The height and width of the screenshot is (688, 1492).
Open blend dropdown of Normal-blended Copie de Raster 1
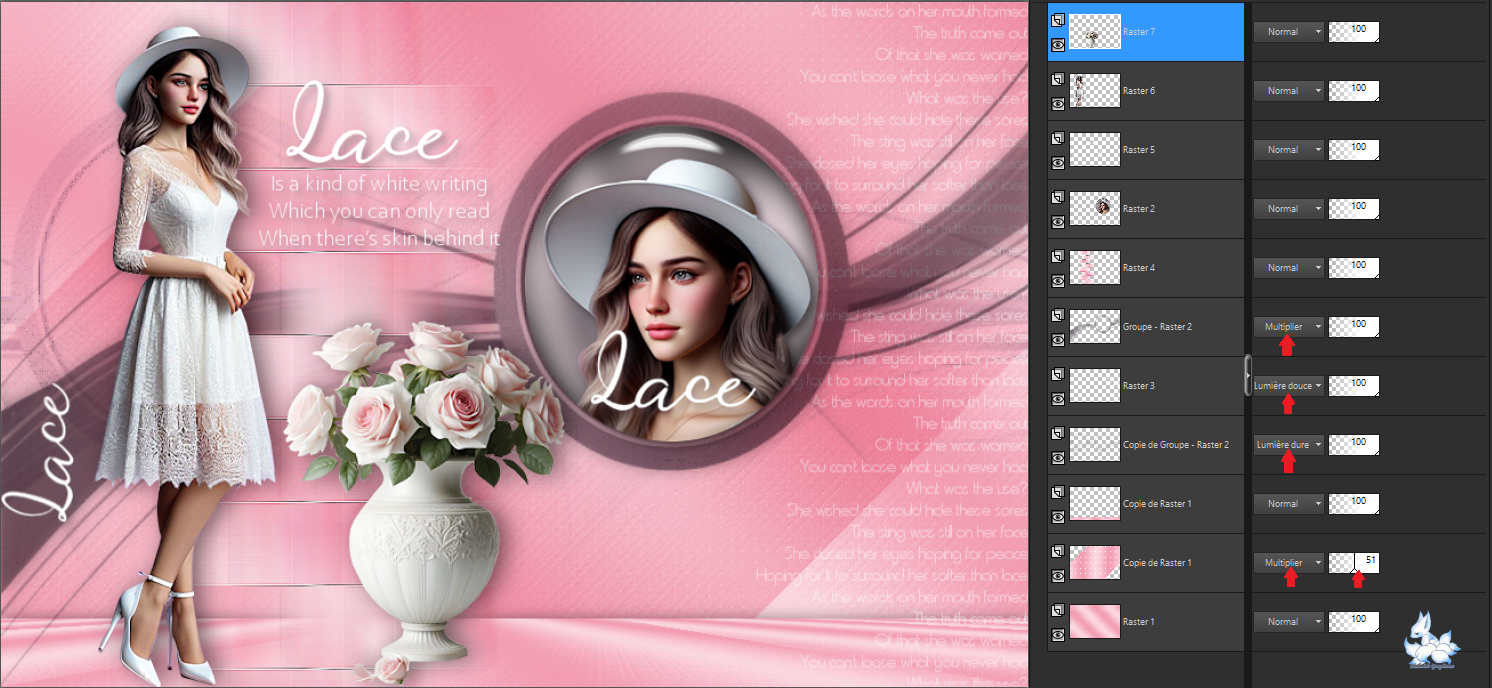click(x=1289, y=504)
